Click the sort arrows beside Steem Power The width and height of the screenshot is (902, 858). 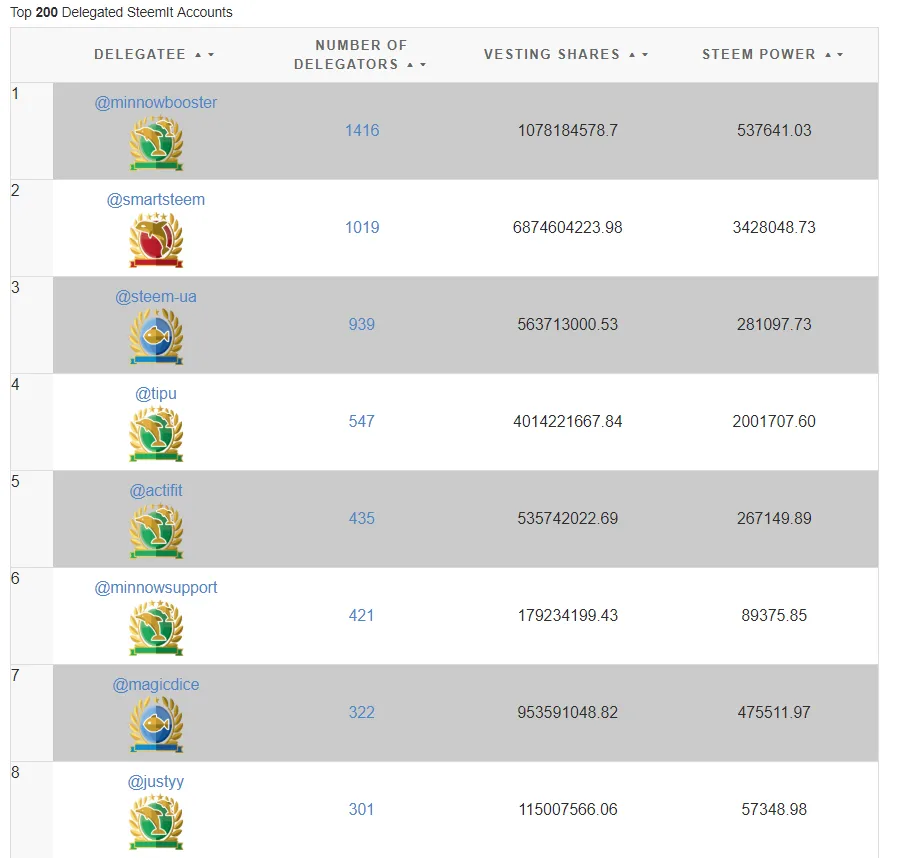click(x=834, y=55)
